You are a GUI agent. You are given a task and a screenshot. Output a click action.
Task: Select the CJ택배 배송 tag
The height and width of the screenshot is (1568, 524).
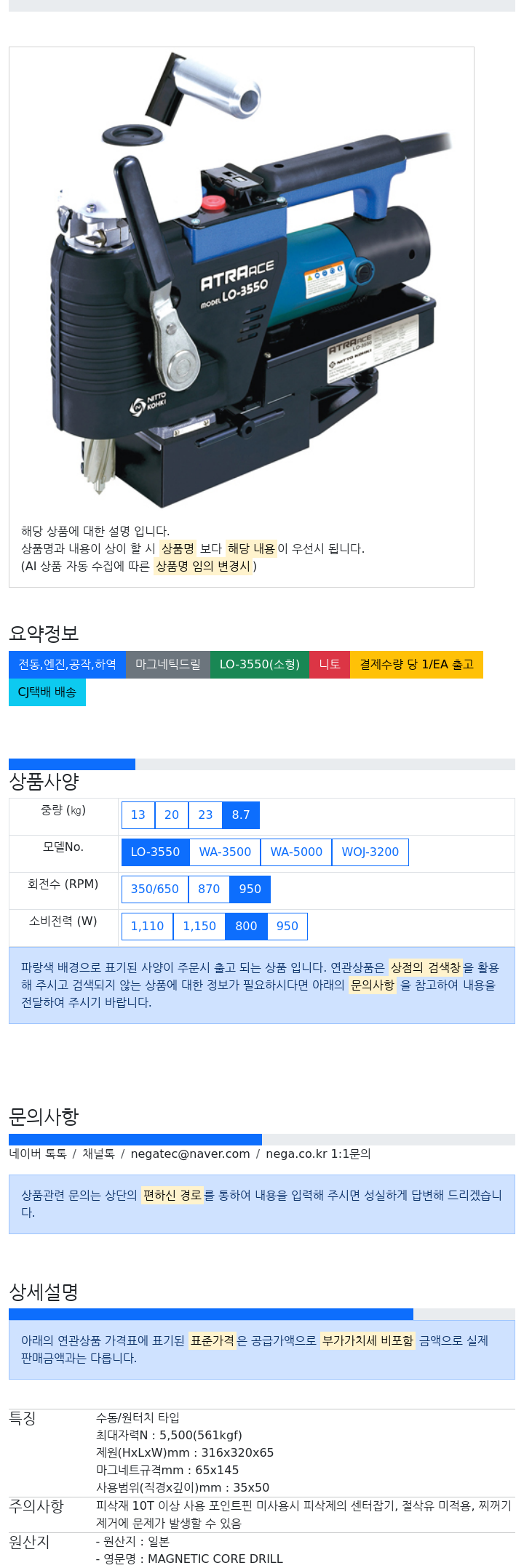point(47,692)
